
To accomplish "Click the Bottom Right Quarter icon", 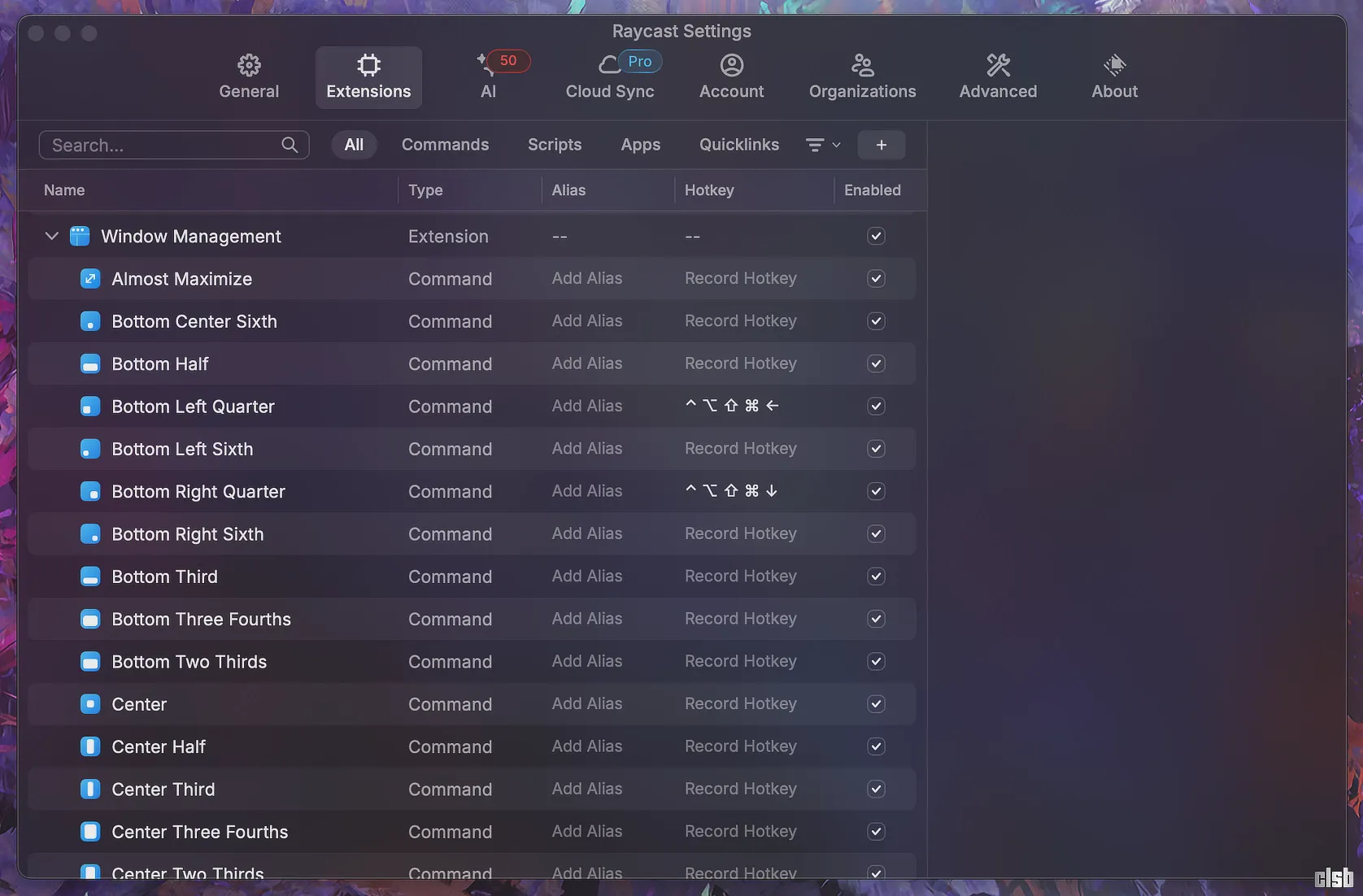I will 90,491.
